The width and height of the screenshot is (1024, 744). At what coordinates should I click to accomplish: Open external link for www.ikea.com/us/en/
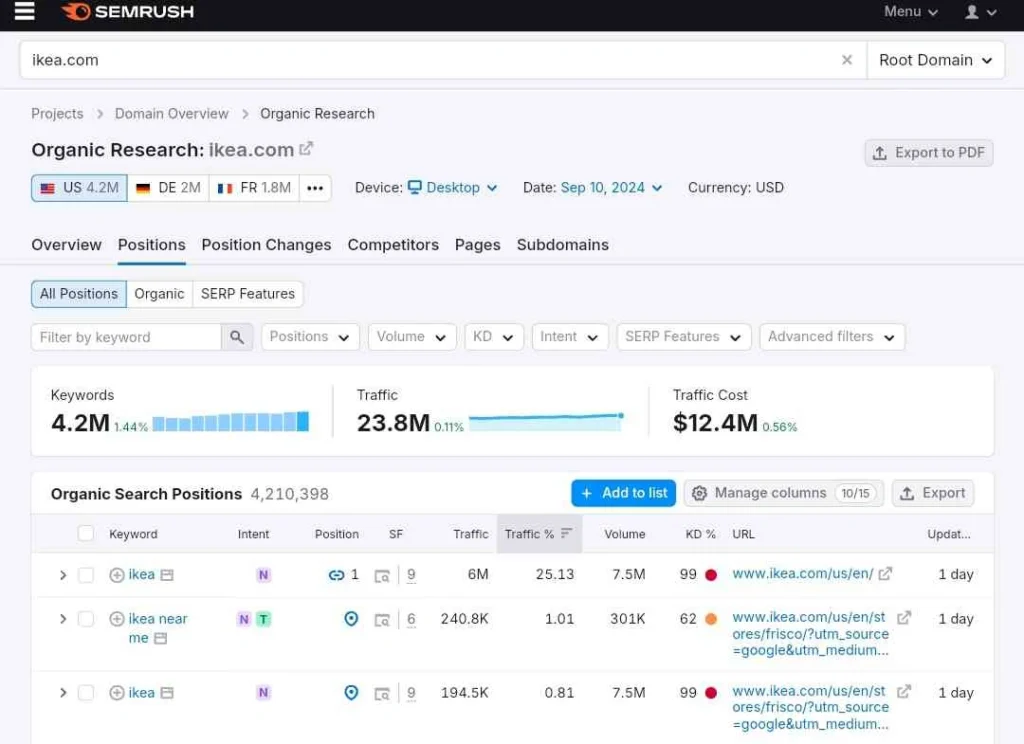885,574
